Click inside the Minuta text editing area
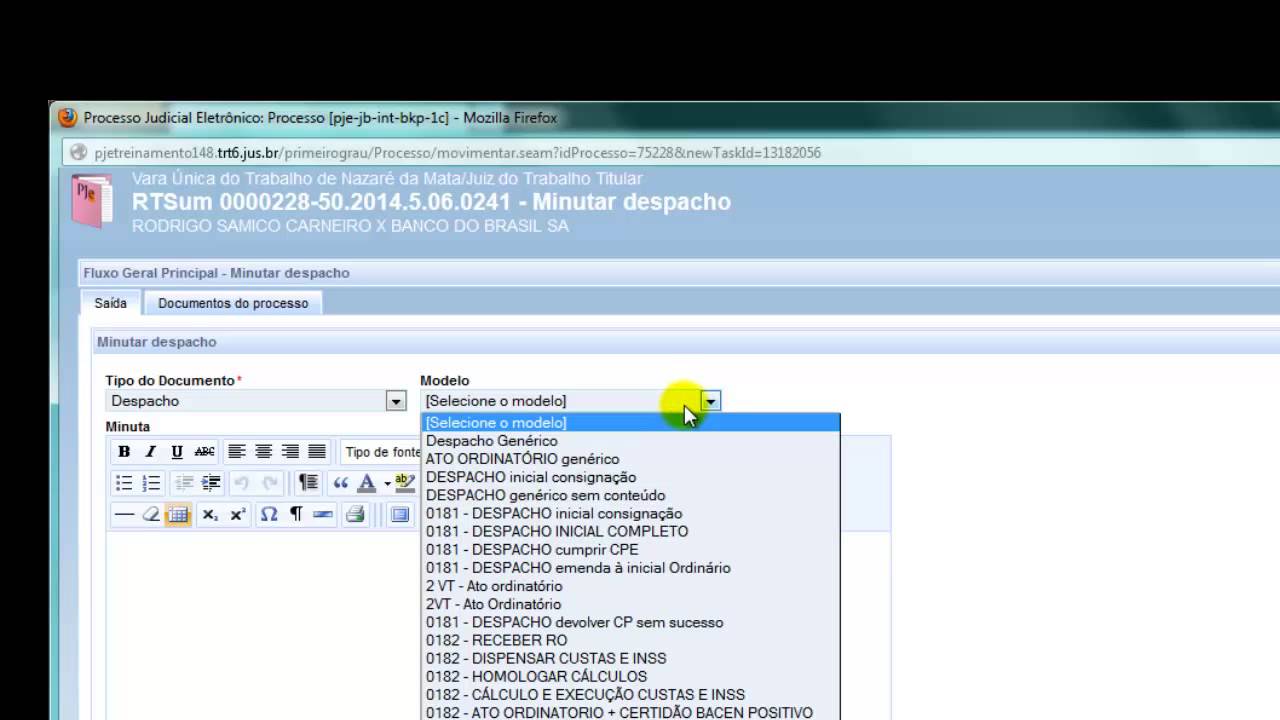This screenshot has width=1280, height=720. coord(262,625)
